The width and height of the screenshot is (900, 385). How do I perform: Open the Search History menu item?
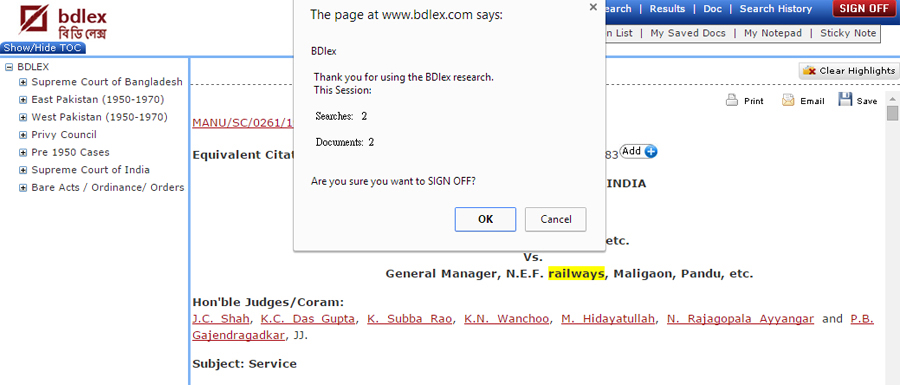coord(775,9)
